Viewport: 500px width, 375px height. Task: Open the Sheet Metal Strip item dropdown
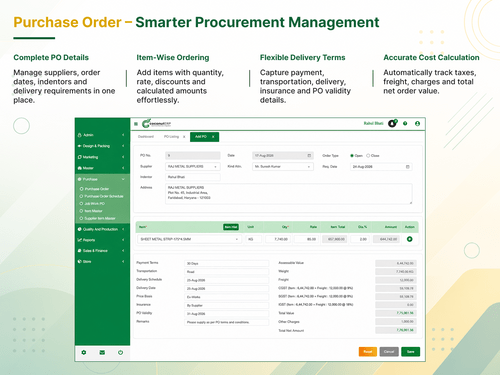coord(189,239)
